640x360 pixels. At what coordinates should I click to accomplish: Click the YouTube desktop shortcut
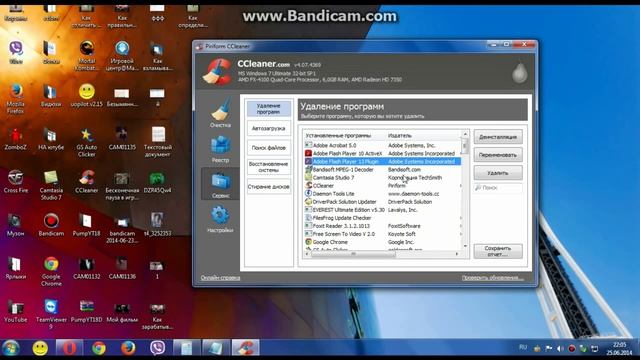[x=16, y=311]
